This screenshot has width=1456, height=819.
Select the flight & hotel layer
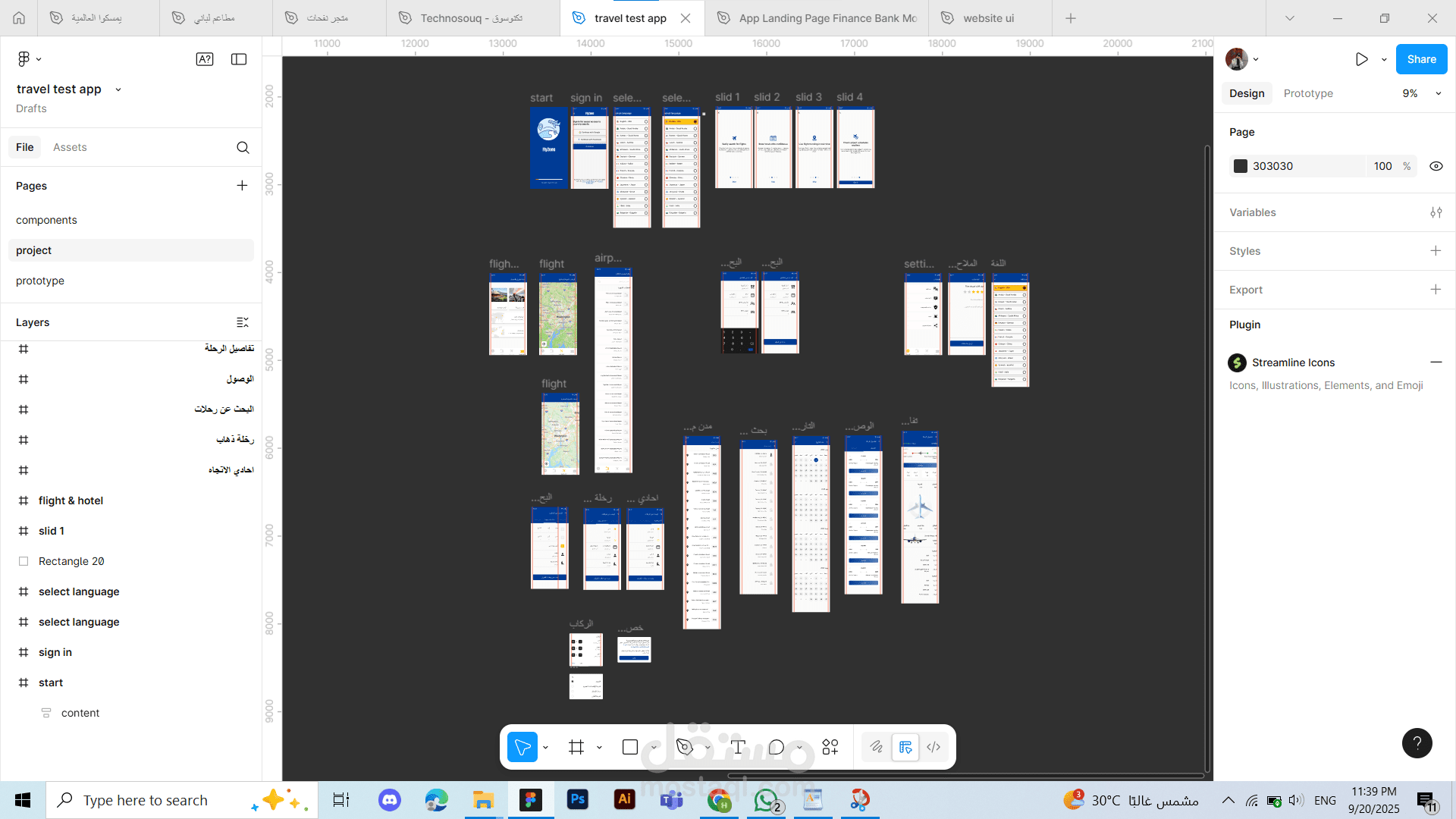(x=71, y=500)
